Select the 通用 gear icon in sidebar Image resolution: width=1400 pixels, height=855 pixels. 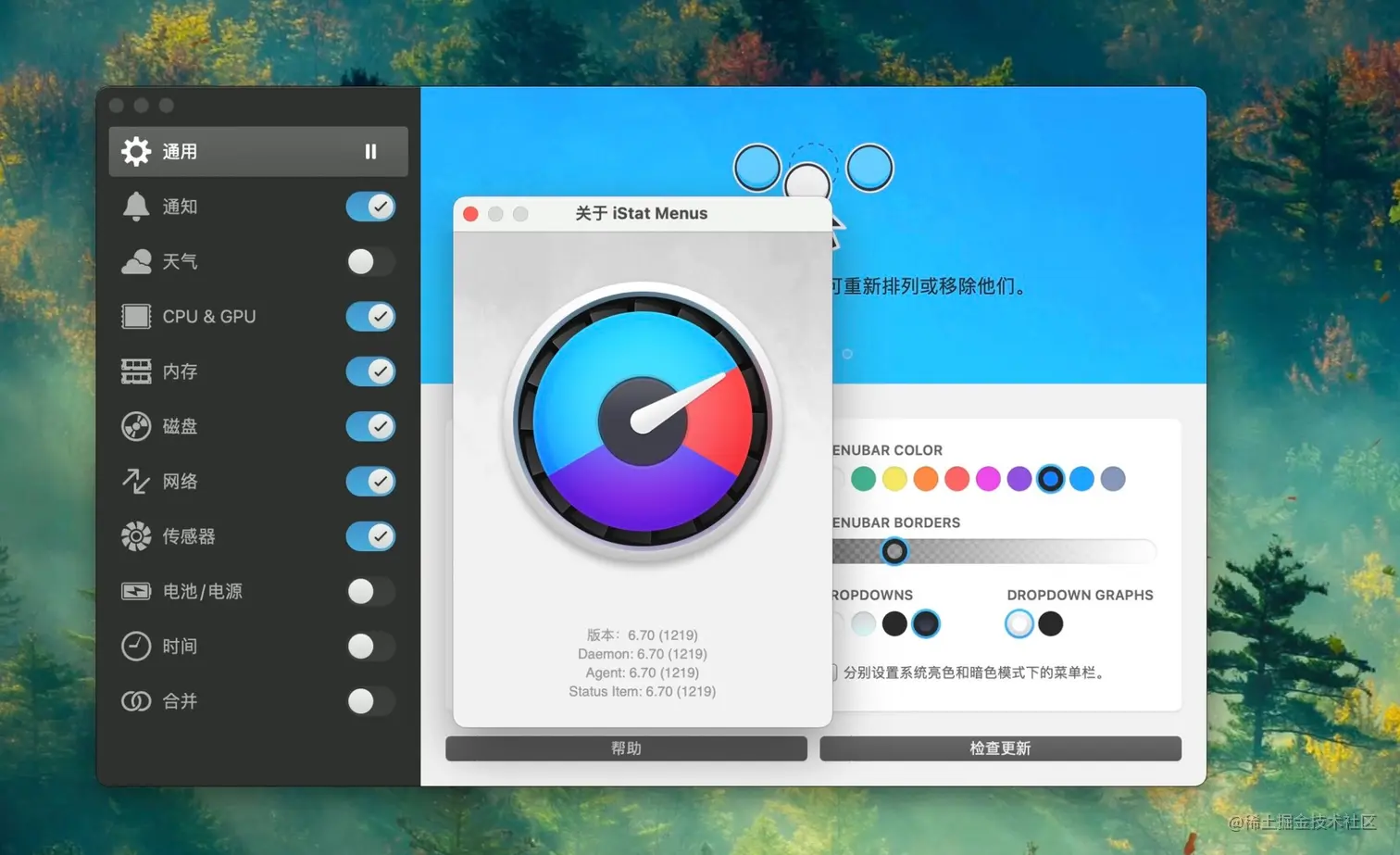(x=136, y=151)
